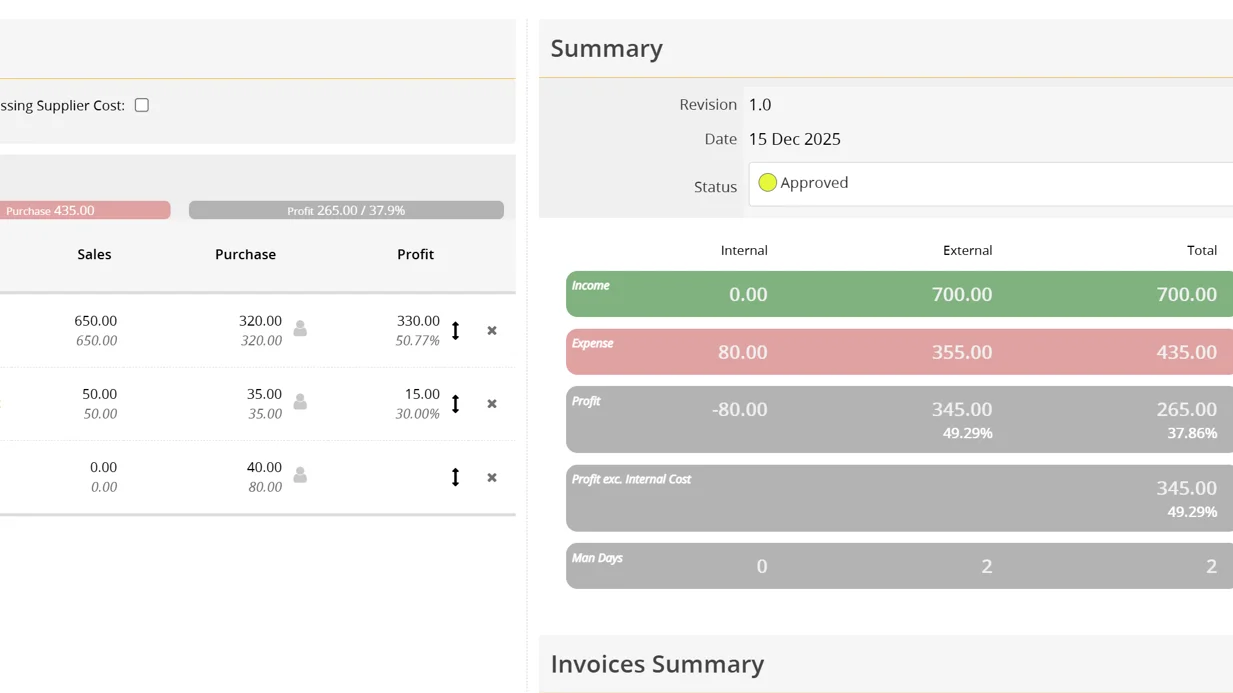Click the red Purchase 435.00 bar
This screenshot has width=1233, height=693.
coord(85,210)
